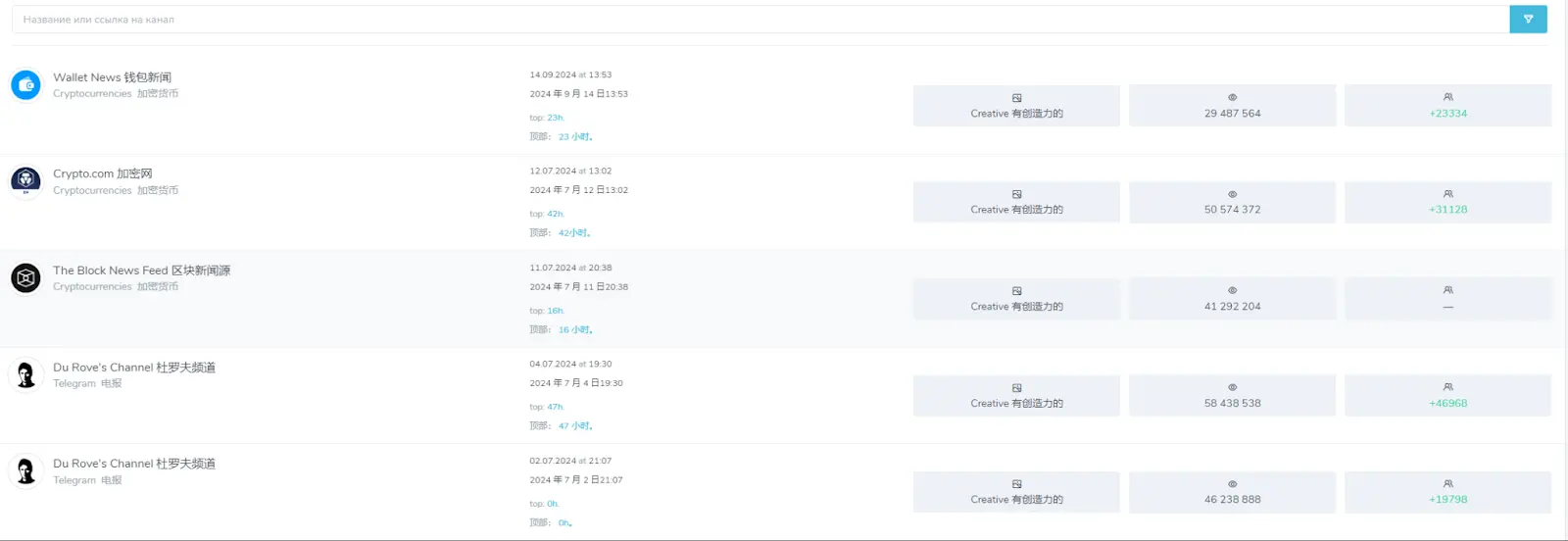Viewport: 1568px width, 541px height.
Task: Open the Crypto.com channel title link
Action: pos(102,173)
